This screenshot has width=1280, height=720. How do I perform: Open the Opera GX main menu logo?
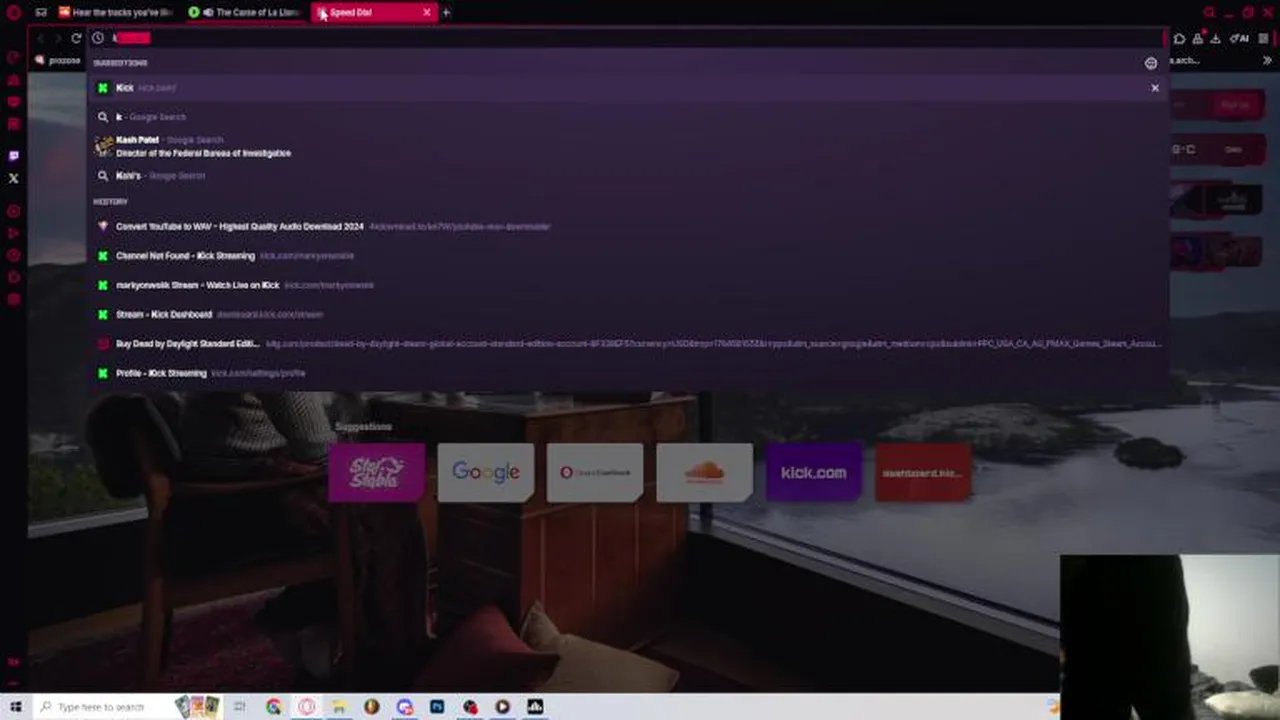tap(14, 13)
